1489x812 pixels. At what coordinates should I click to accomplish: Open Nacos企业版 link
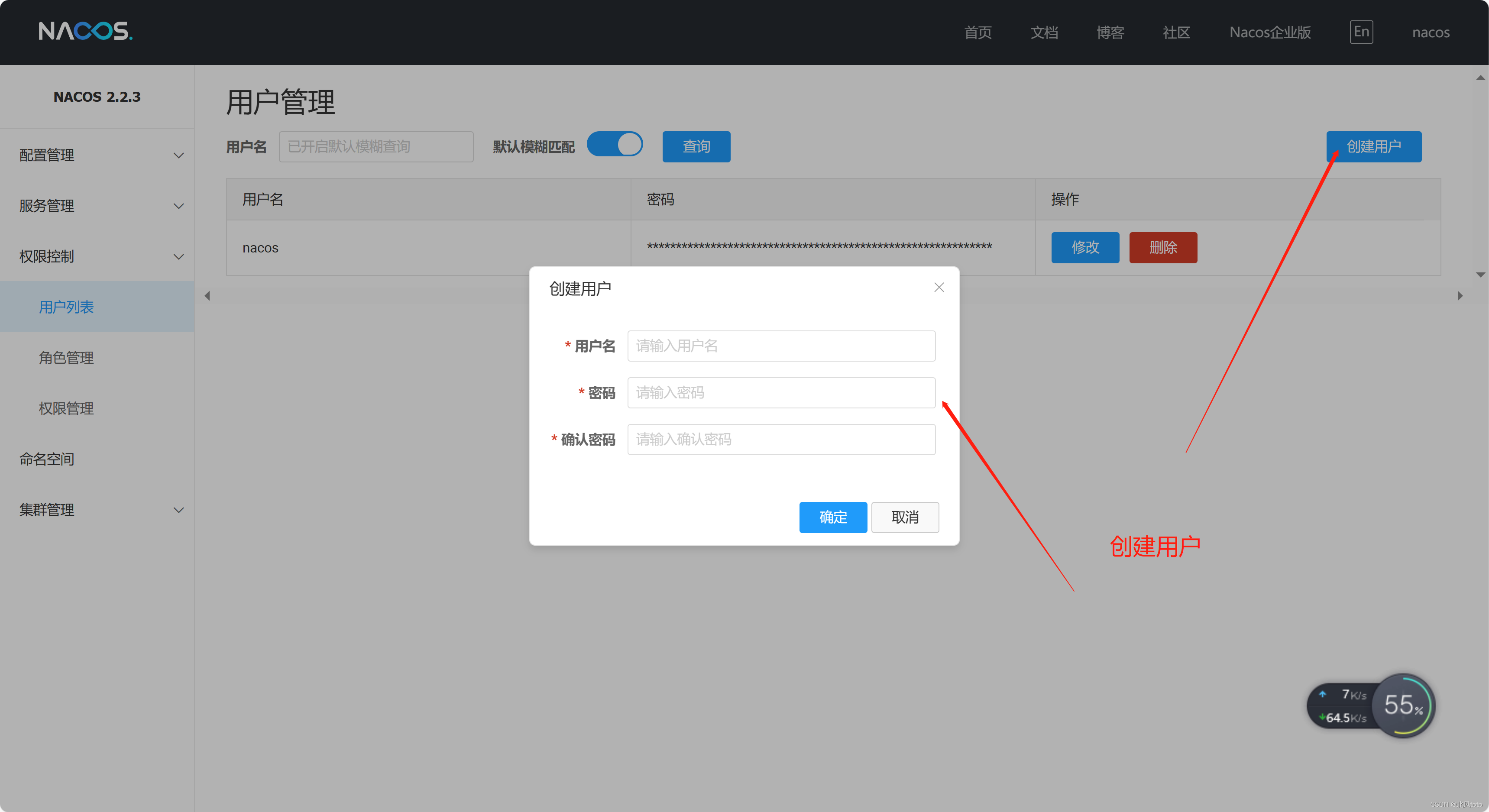click(x=1270, y=32)
